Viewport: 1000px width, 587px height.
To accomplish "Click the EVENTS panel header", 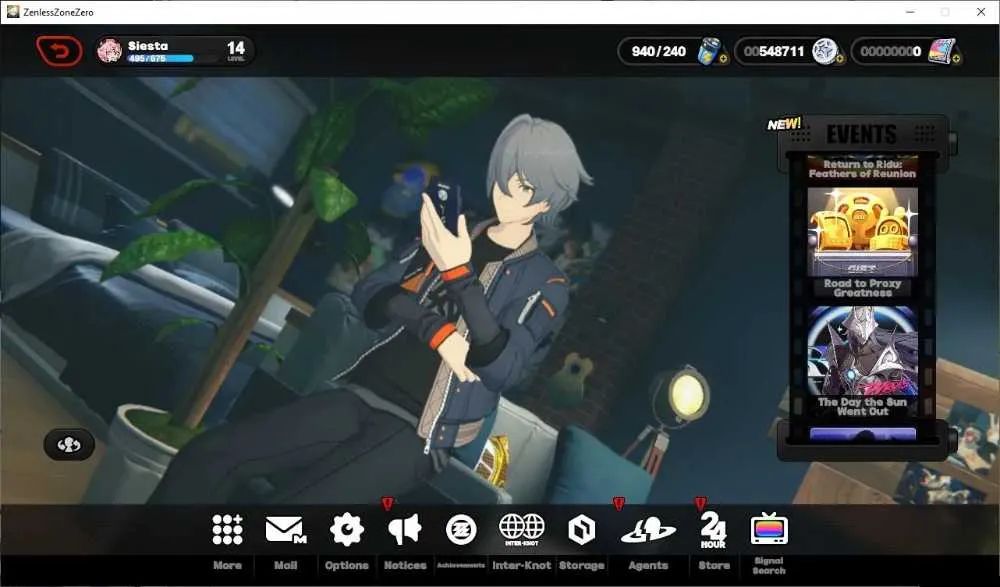I will click(862, 134).
